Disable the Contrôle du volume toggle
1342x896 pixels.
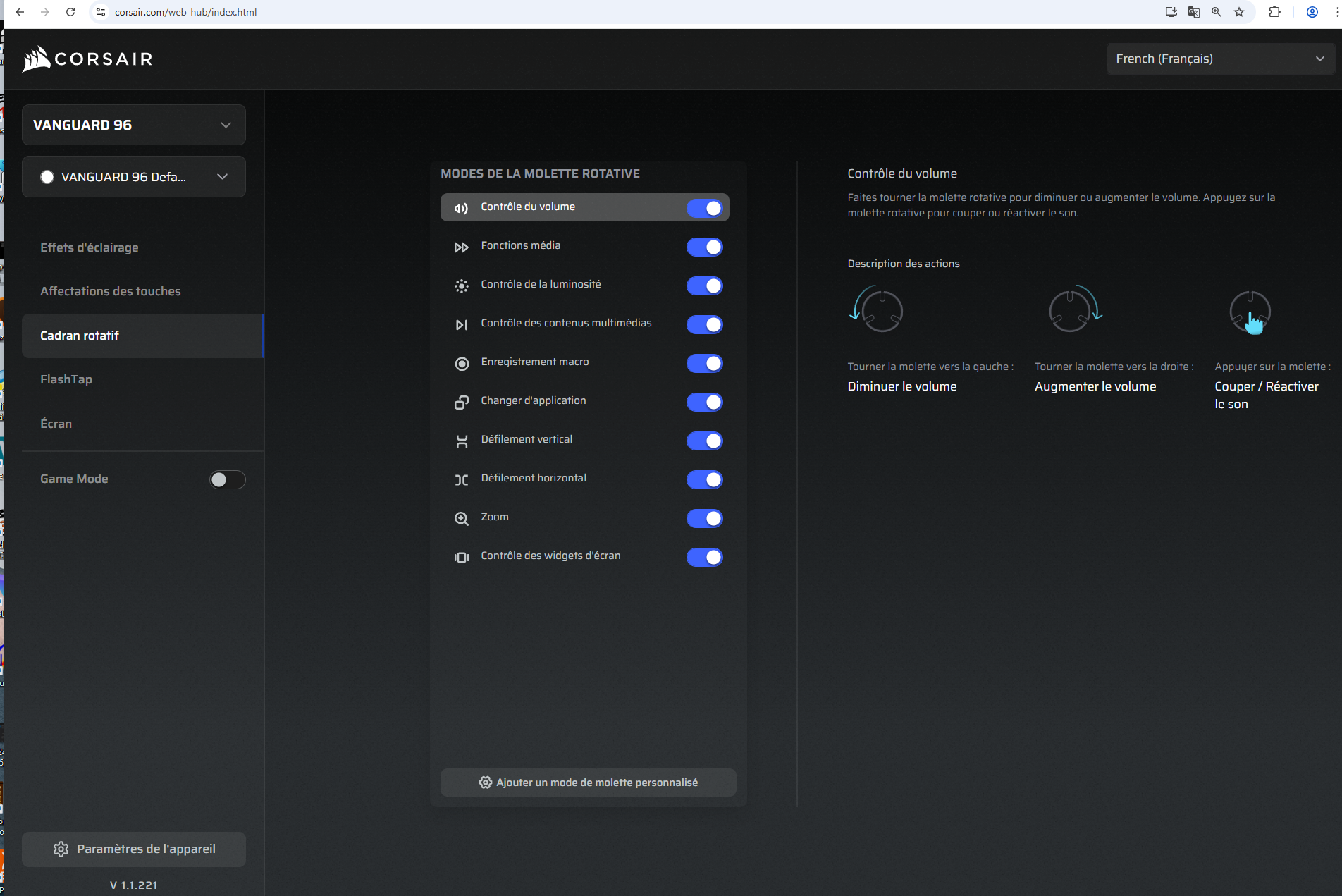(x=704, y=208)
